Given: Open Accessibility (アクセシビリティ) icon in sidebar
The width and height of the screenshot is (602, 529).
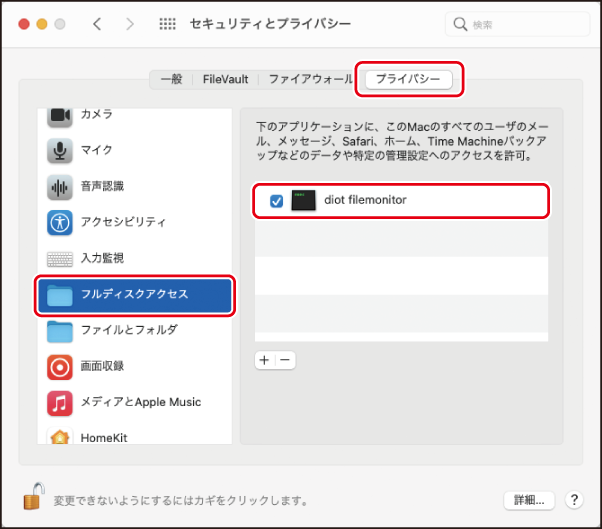Looking at the screenshot, I should 60,222.
